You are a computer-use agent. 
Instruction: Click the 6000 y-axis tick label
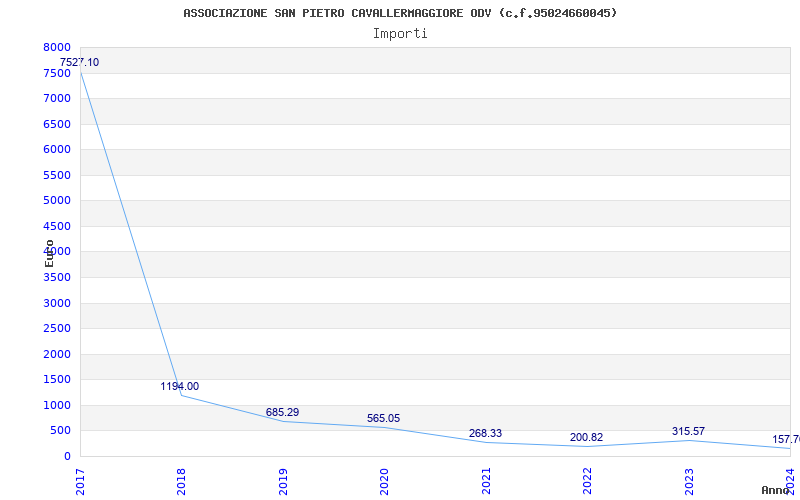coord(57,149)
